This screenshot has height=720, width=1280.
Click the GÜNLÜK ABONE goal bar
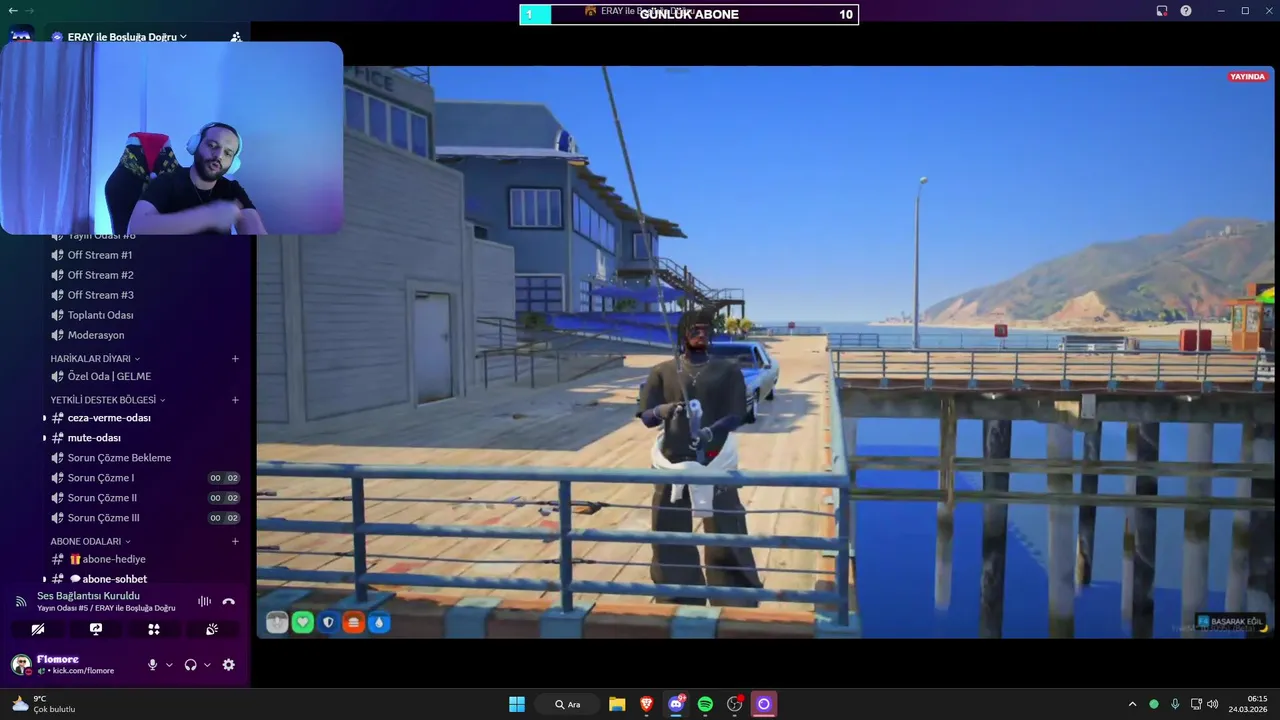tap(689, 14)
